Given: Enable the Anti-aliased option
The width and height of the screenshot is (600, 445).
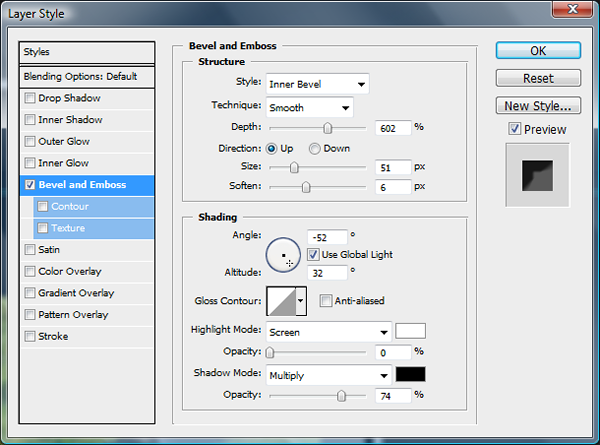Looking at the screenshot, I should pyautogui.click(x=325, y=300).
